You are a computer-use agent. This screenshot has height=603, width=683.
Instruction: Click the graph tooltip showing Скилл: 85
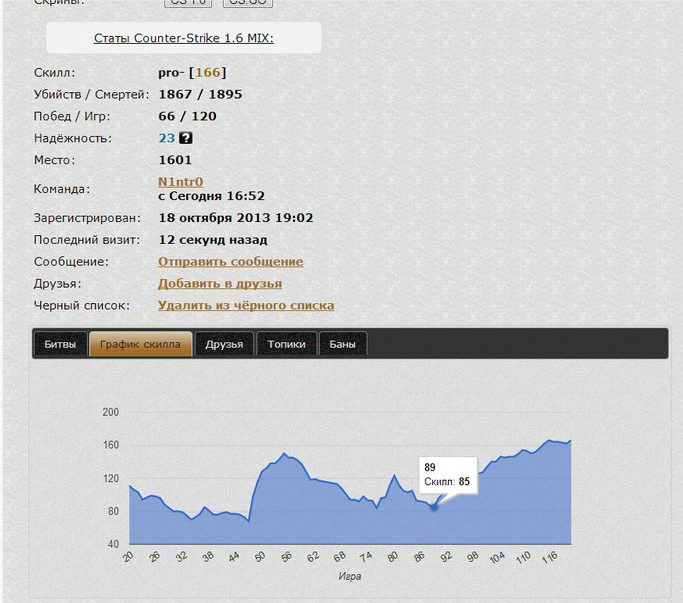tap(448, 474)
